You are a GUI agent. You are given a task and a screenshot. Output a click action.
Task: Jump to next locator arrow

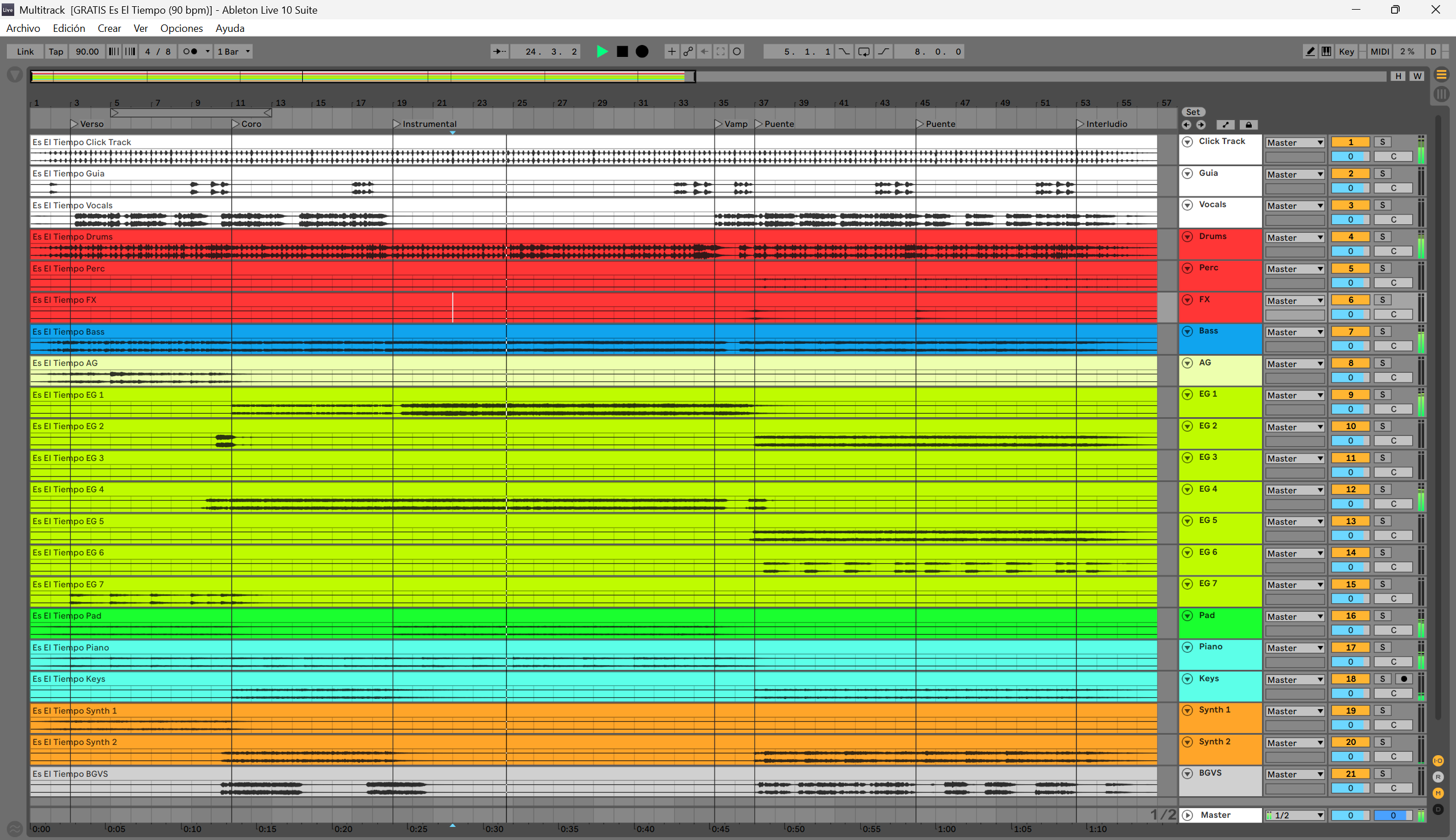point(1201,125)
